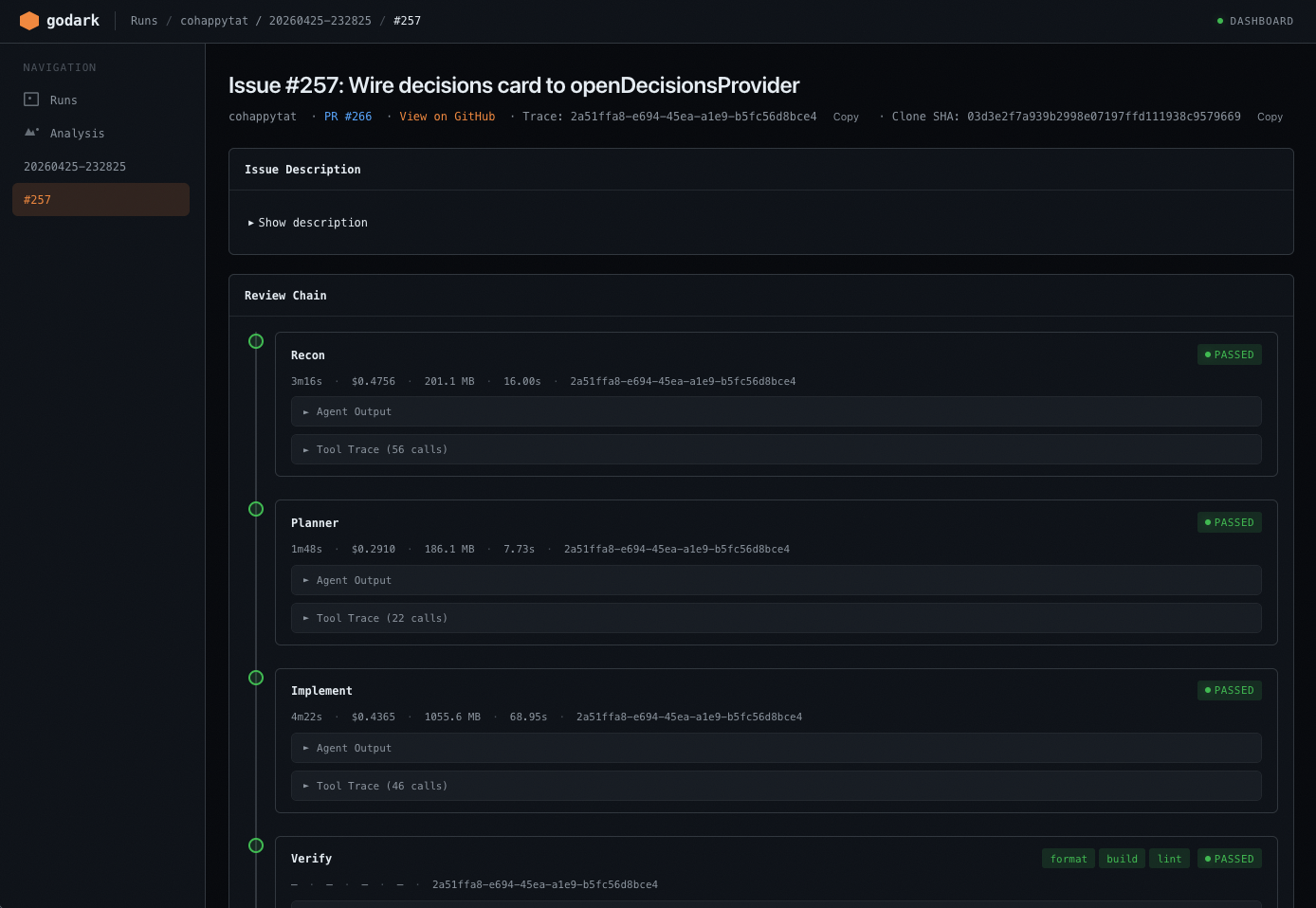Expand Recon Tool Trace (56 calls)

(x=776, y=449)
